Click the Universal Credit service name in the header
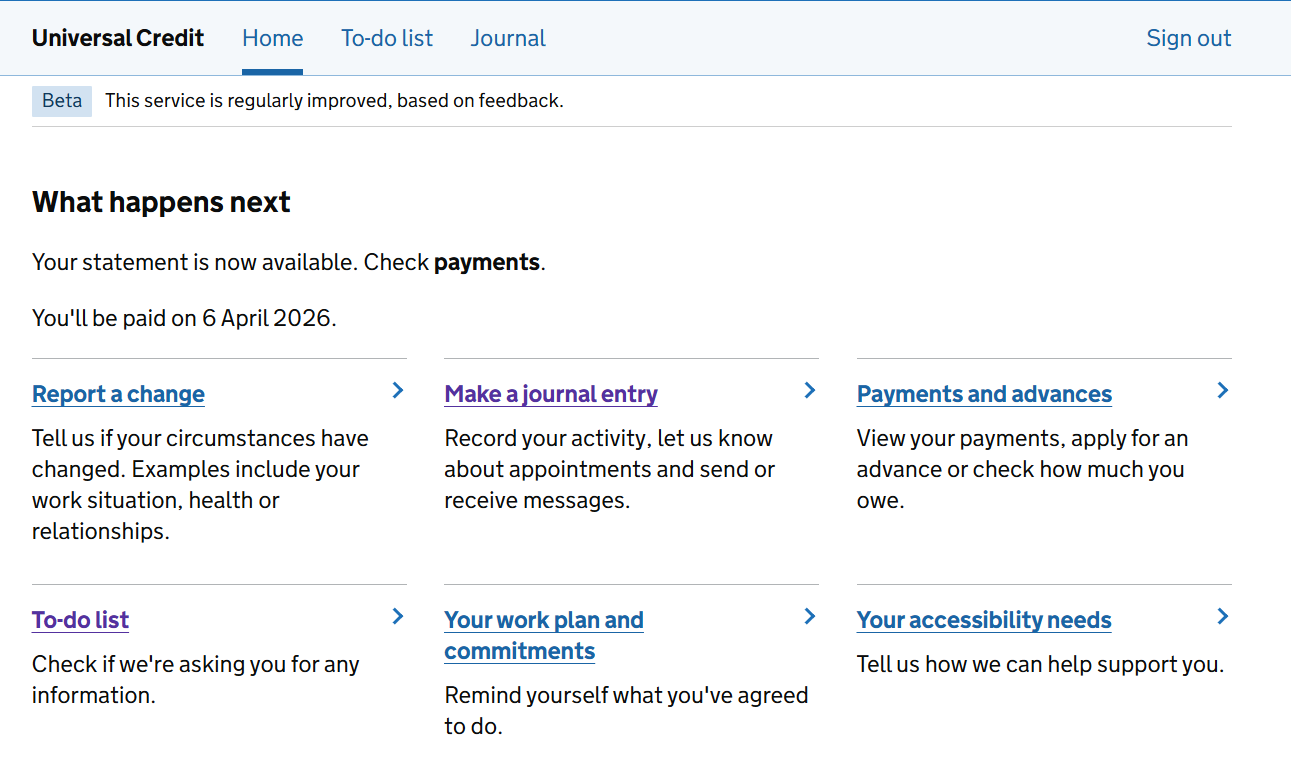The width and height of the screenshot is (1291, 763). (118, 39)
